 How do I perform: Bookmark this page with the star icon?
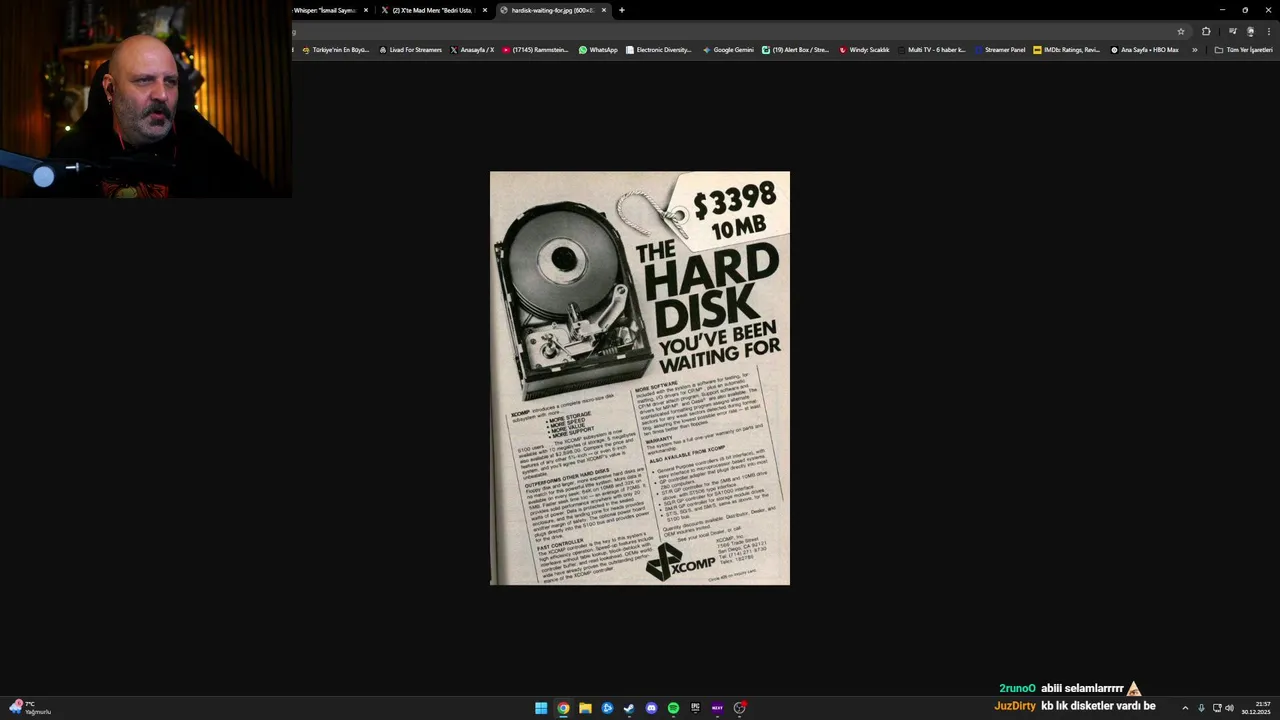[x=1181, y=31]
